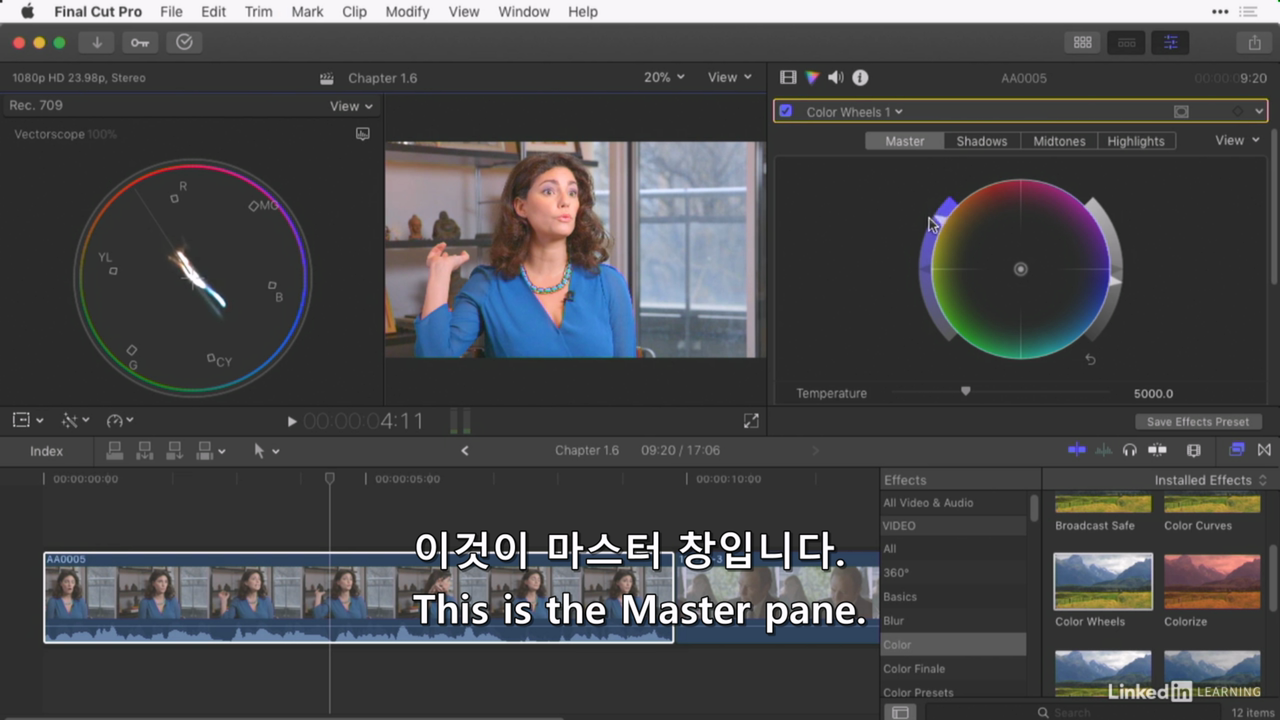The width and height of the screenshot is (1280, 720).
Task: Open the Trim menu
Action: tap(258, 12)
